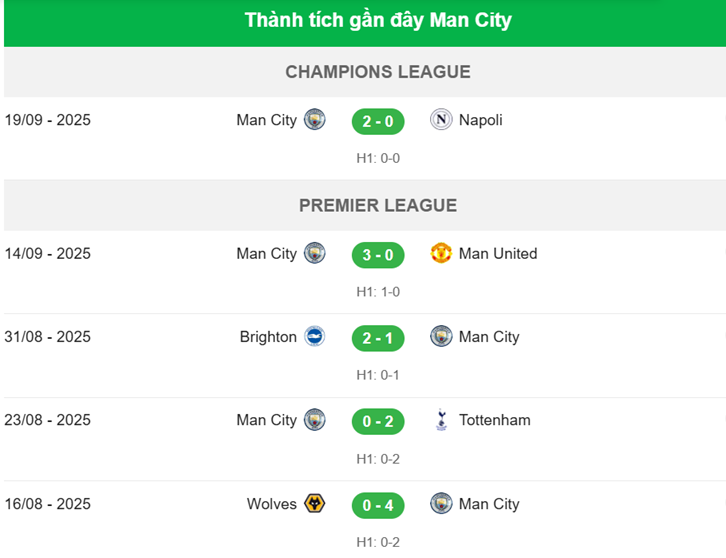Click Man City crest in Napoli match
Image resolution: width=726 pixels, height=558 pixels.
315,120
